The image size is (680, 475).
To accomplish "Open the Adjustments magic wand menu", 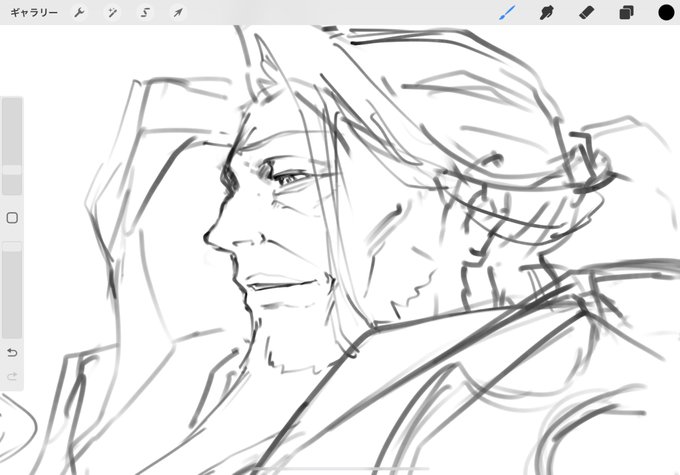I will click(x=112, y=13).
